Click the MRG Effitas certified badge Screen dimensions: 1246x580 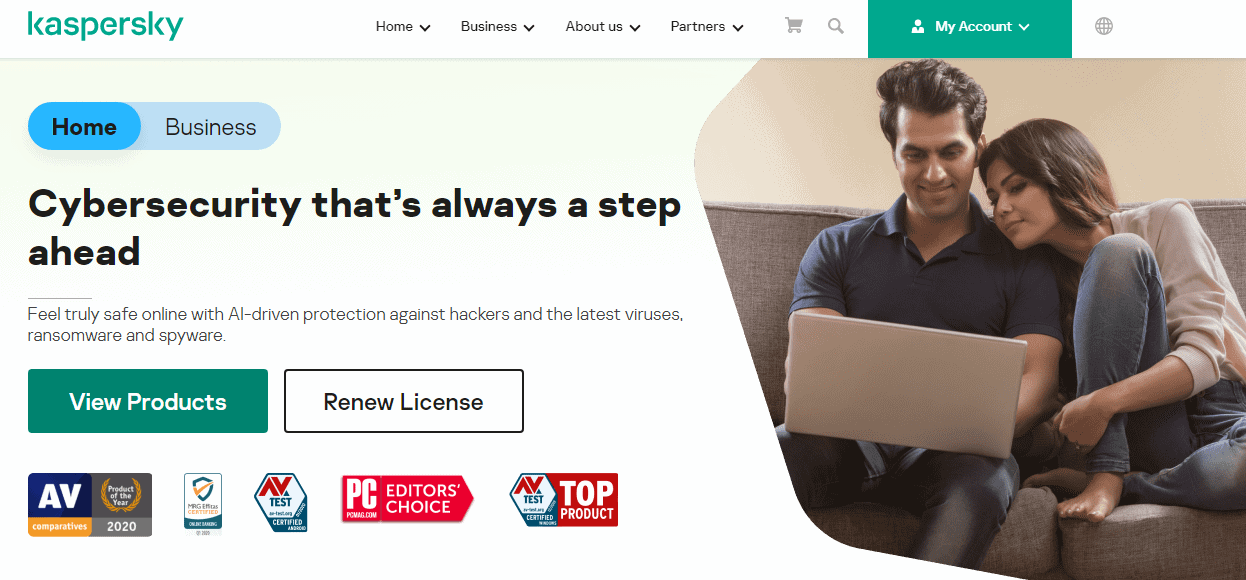(203, 503)
